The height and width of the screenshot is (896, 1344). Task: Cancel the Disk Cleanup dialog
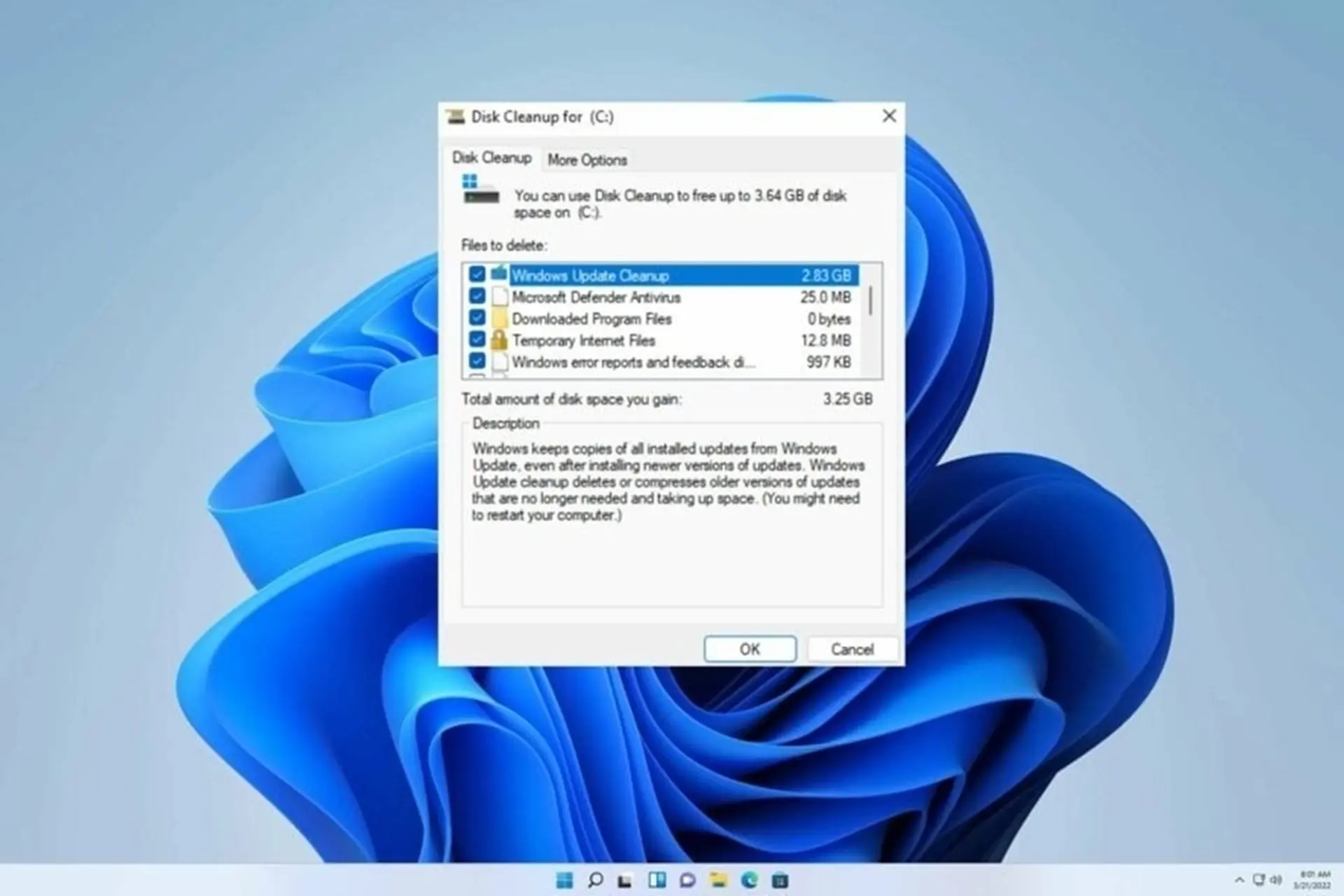[852, 649]
